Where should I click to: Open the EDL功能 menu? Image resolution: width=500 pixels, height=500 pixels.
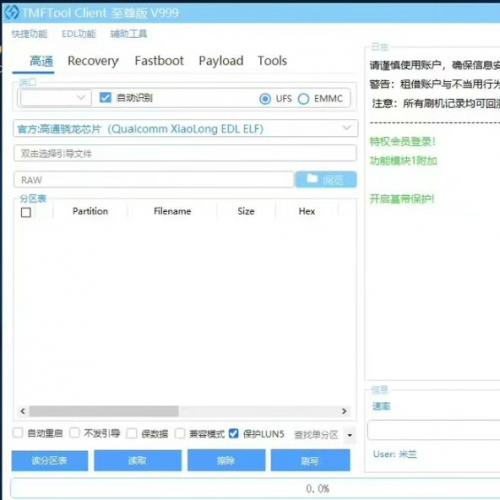(x=79, y=34)
